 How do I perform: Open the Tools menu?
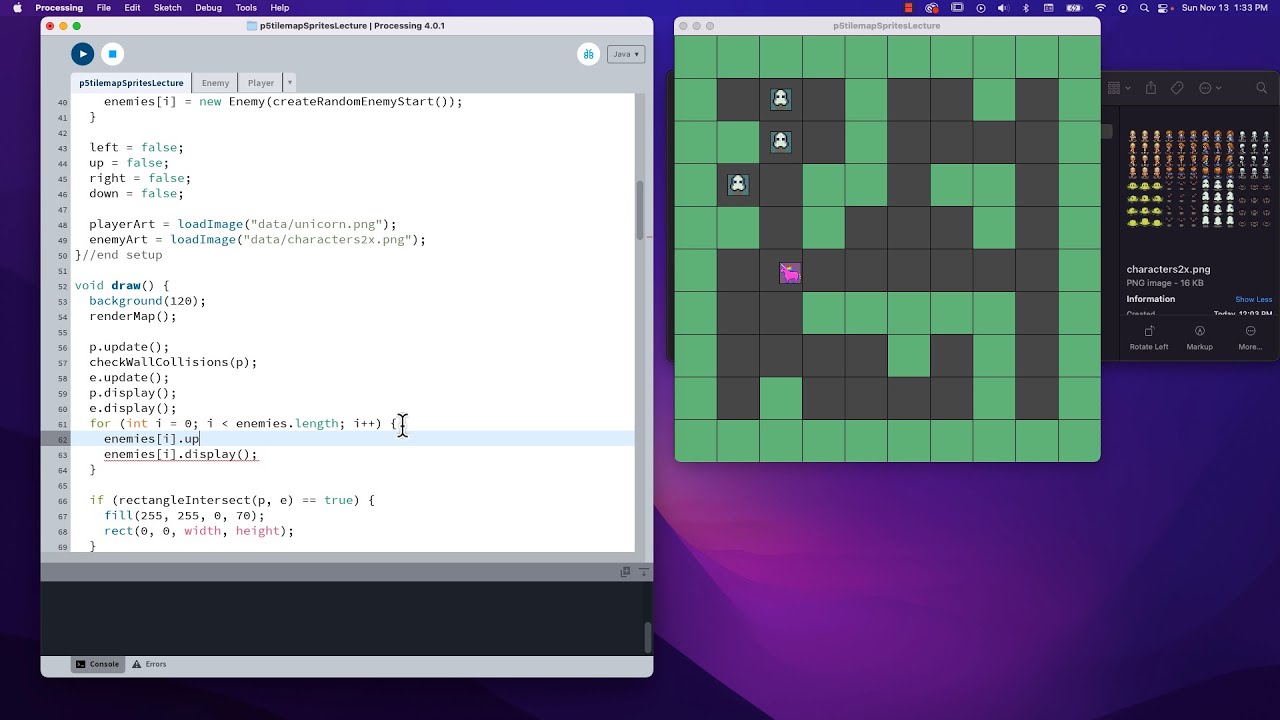pos(246,8)
